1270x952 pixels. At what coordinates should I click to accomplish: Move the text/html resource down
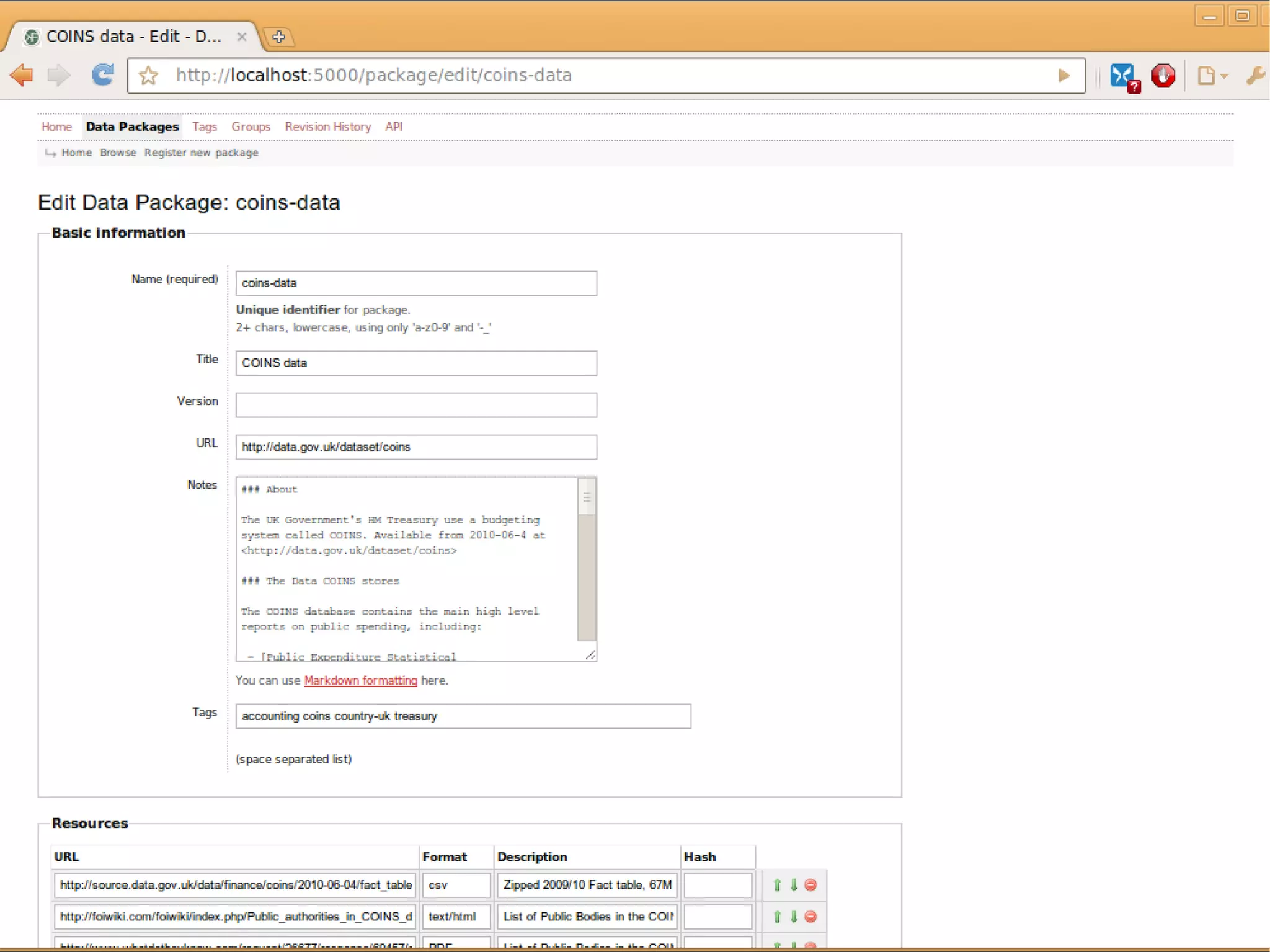coord(794,917)
